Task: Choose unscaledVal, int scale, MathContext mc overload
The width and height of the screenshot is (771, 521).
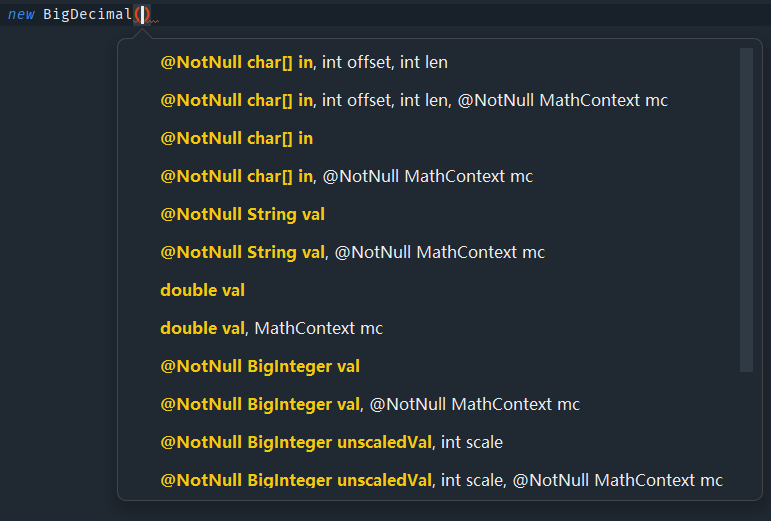Action: pos(442,480)
